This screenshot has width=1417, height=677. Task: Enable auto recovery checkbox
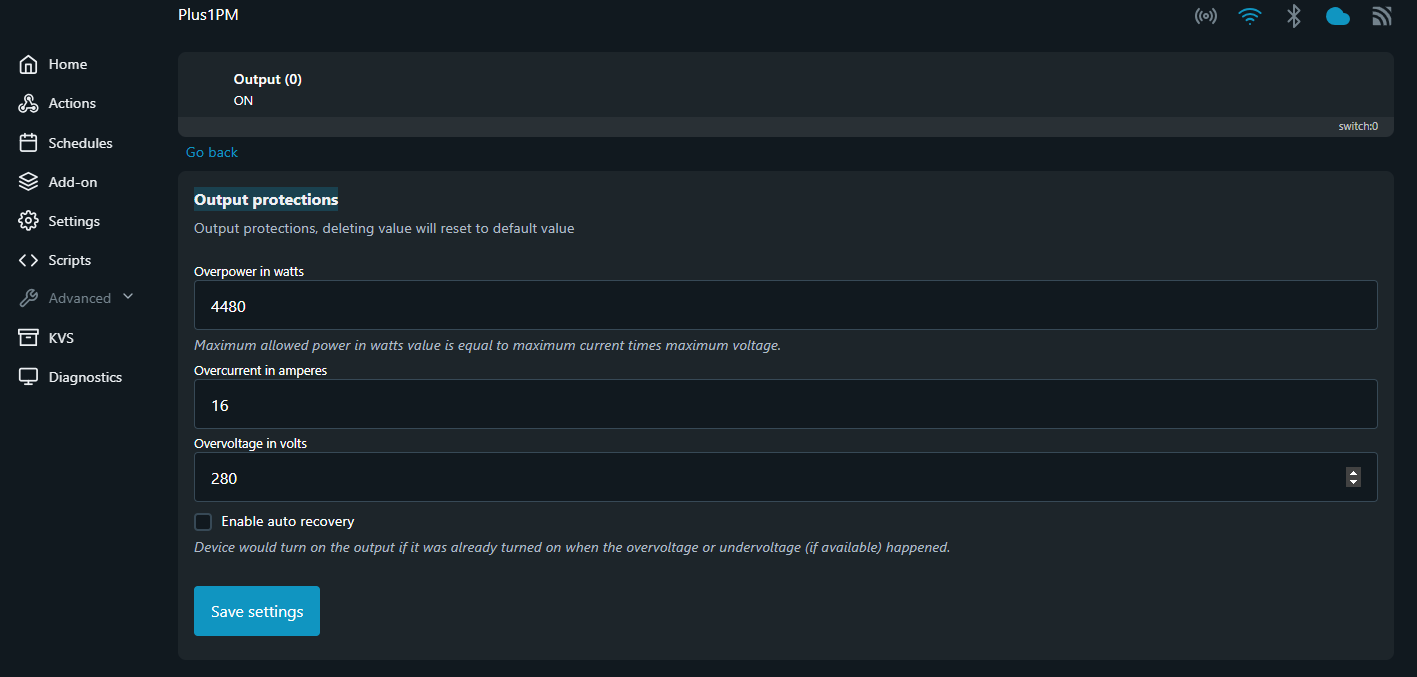tap(203, 521)
